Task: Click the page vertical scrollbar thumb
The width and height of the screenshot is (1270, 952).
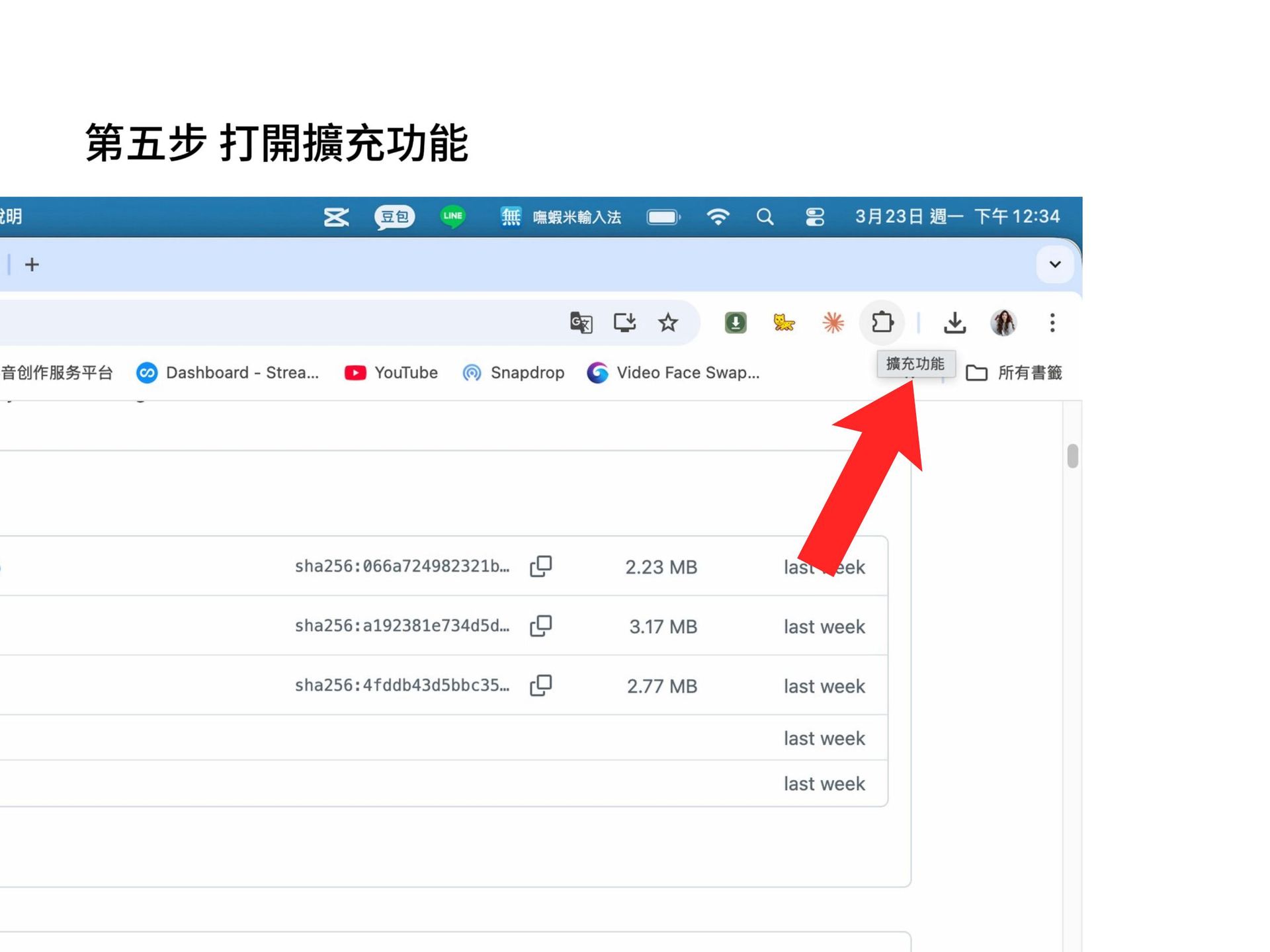Action: tap(1072, 456)
